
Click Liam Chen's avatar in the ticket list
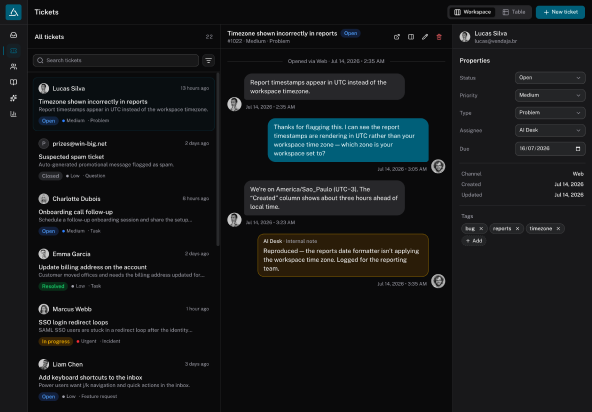pos(44,364)
